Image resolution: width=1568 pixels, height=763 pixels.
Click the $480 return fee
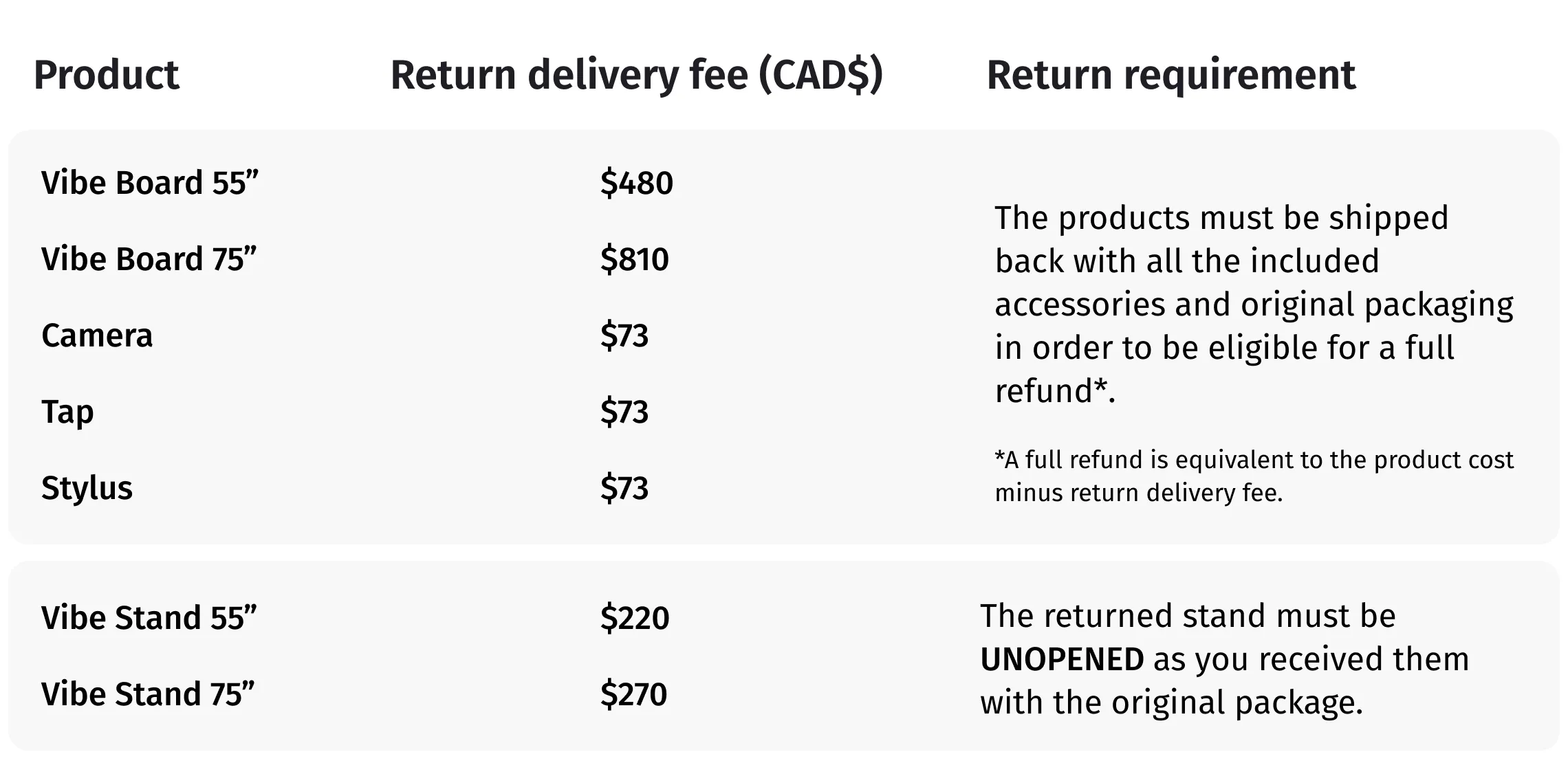click(x=637, y=183)
